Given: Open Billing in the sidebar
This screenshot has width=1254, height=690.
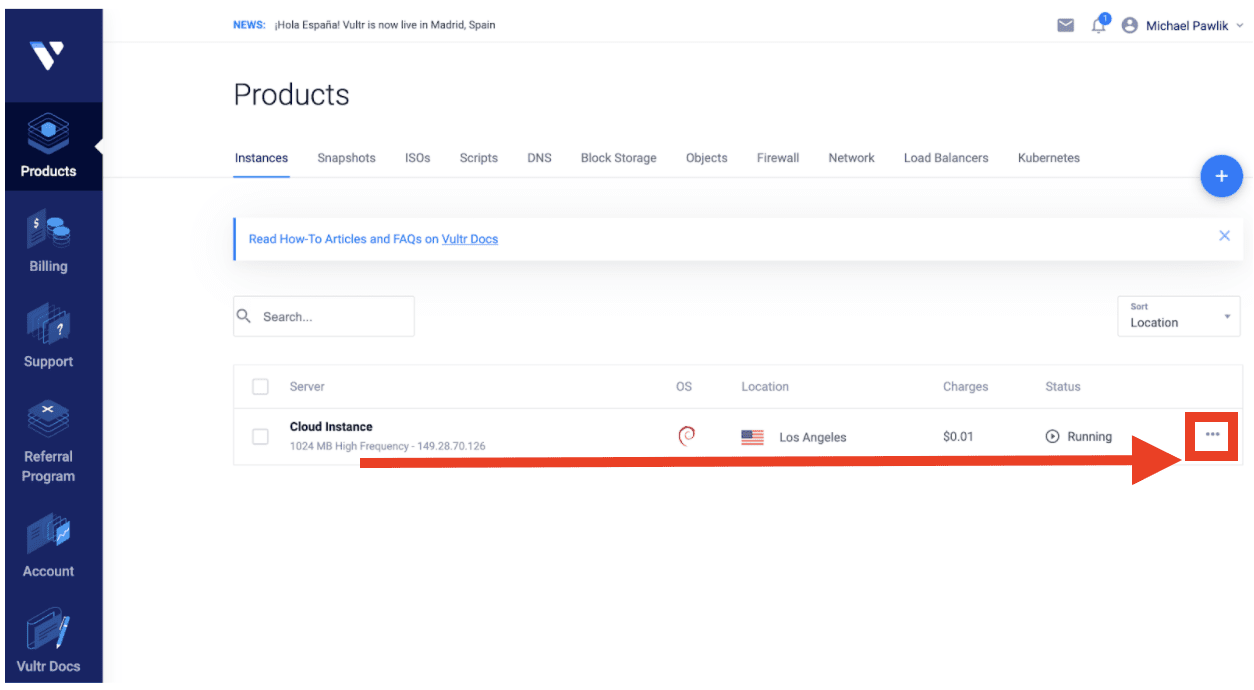Looking at the screenshot, I should (x=49, y=242).
